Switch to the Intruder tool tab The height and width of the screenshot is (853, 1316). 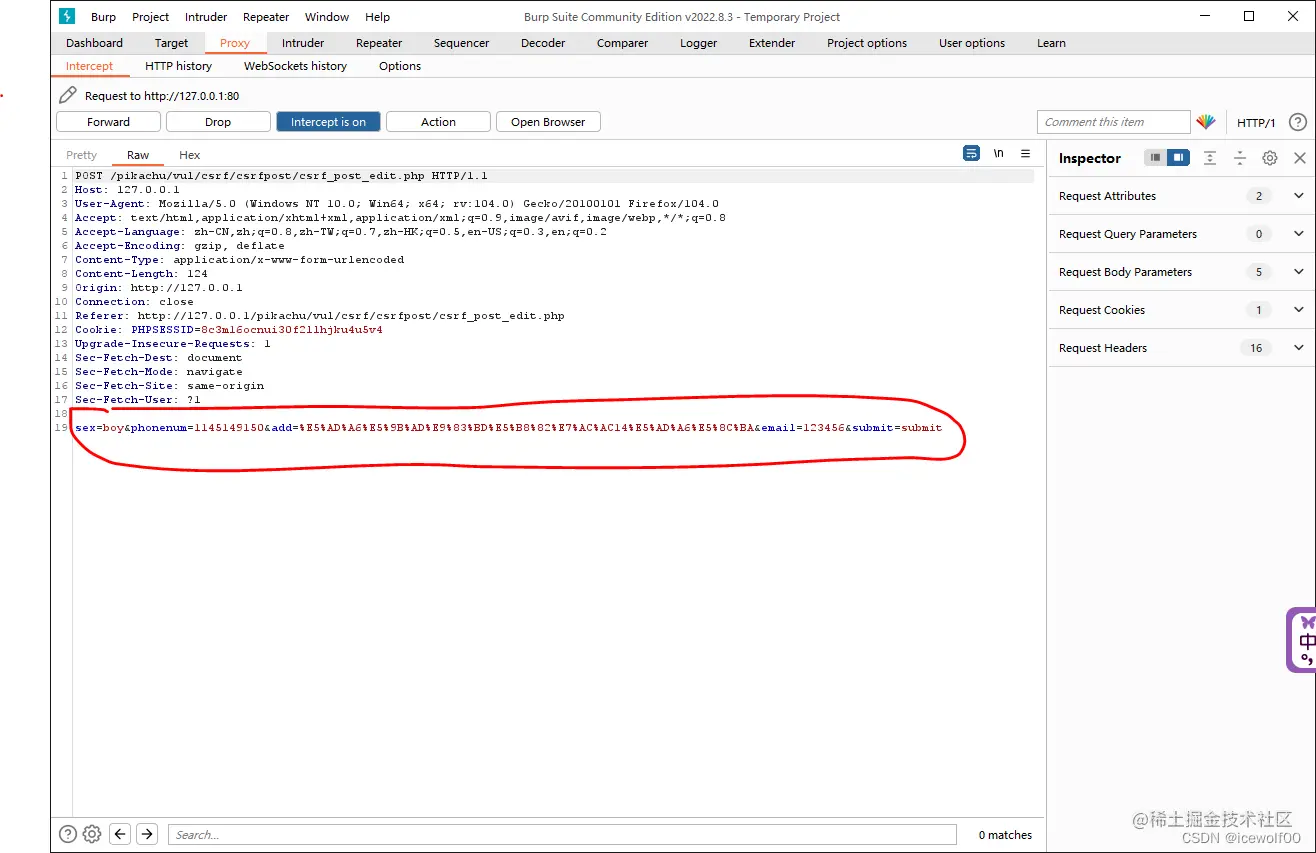pos(303,43)
